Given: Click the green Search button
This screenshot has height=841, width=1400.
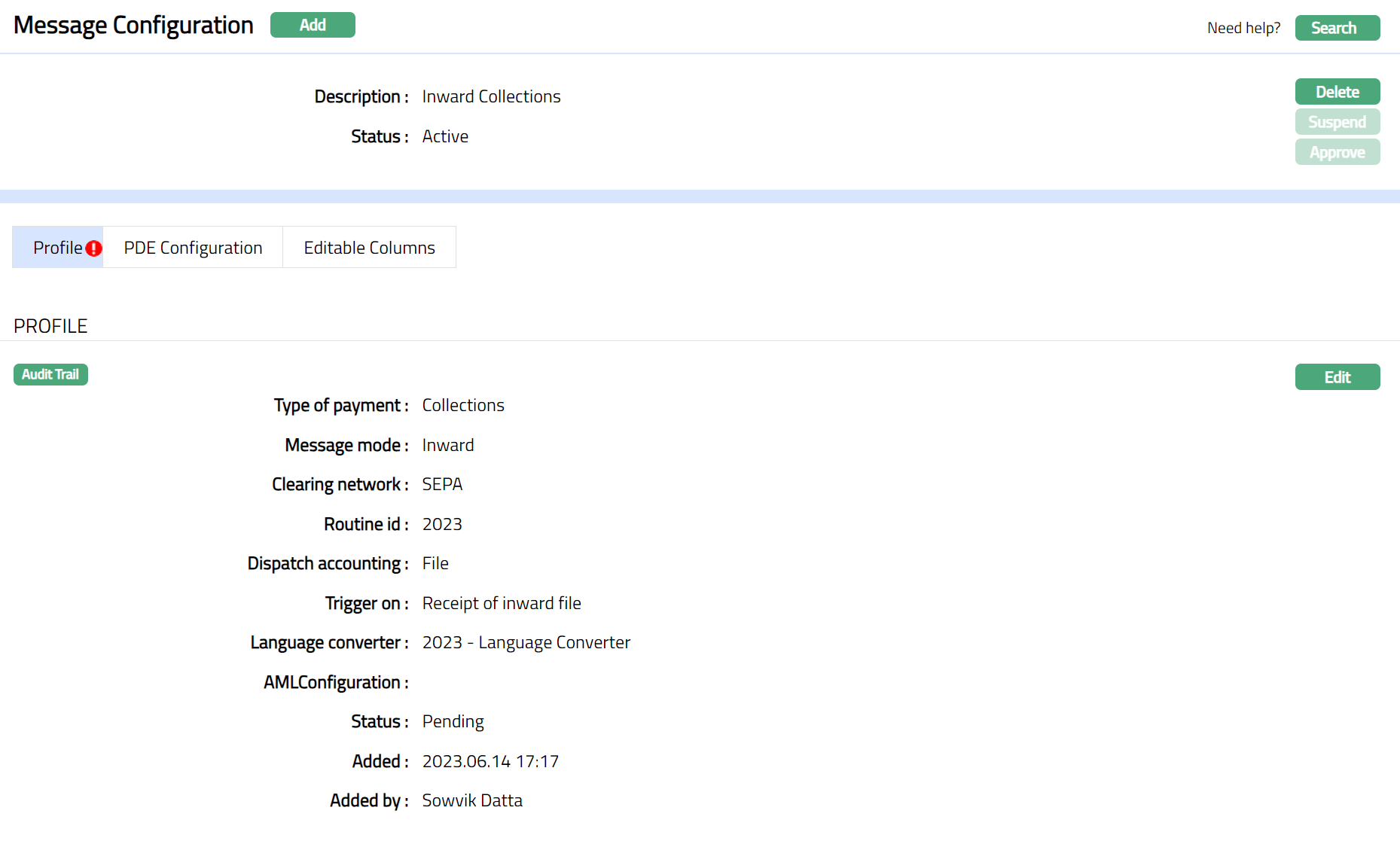Looking at the screenshot, I should click(x=1337, y=28).
